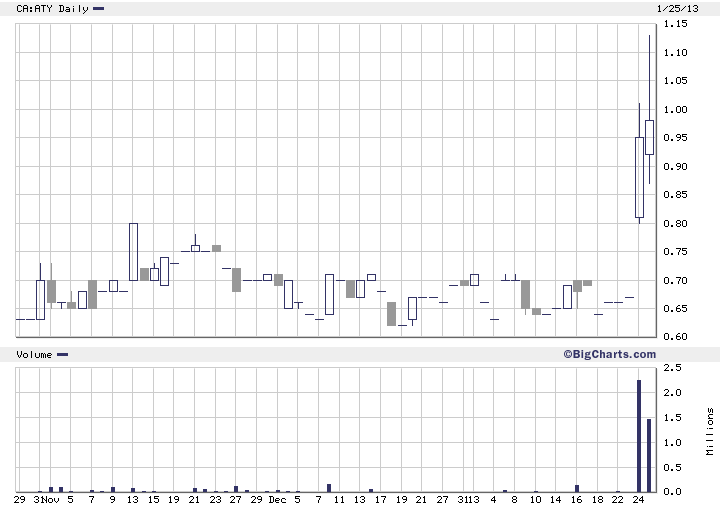Click the 1.10 price axis label
The image size is (720, 510).
coord(675,52)
